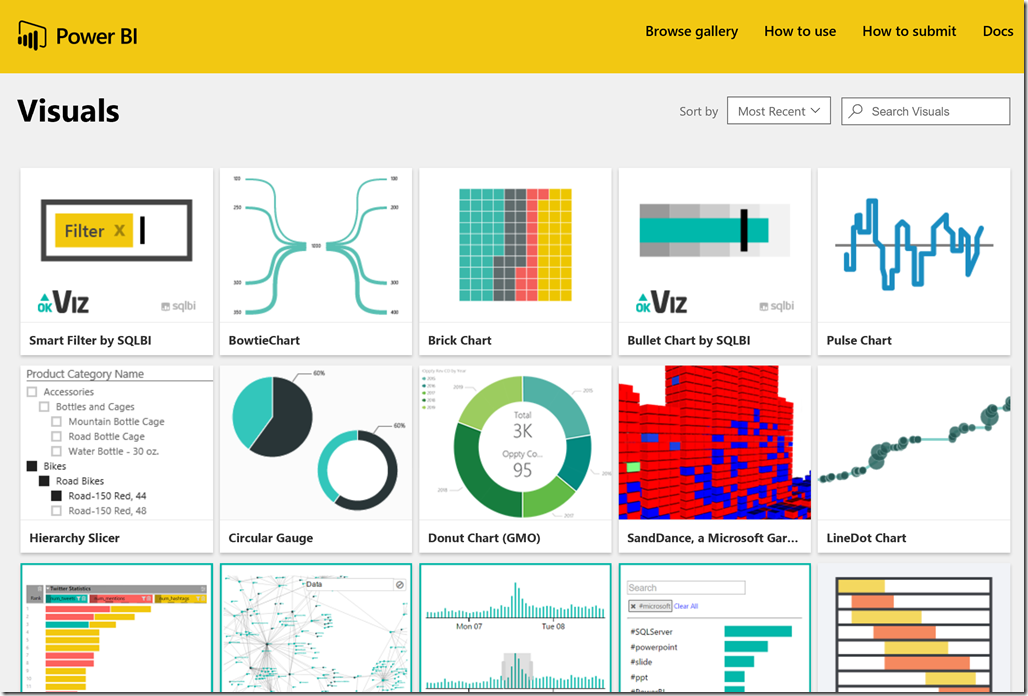
Task: Click the Smart Filter by SQLBI title
Action: tap(90, 340)
